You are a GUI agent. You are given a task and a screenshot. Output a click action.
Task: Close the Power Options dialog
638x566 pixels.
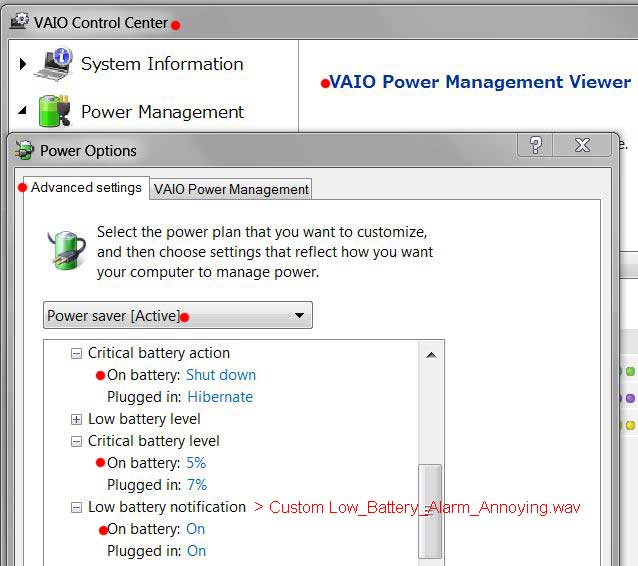(x=582, y=145)
